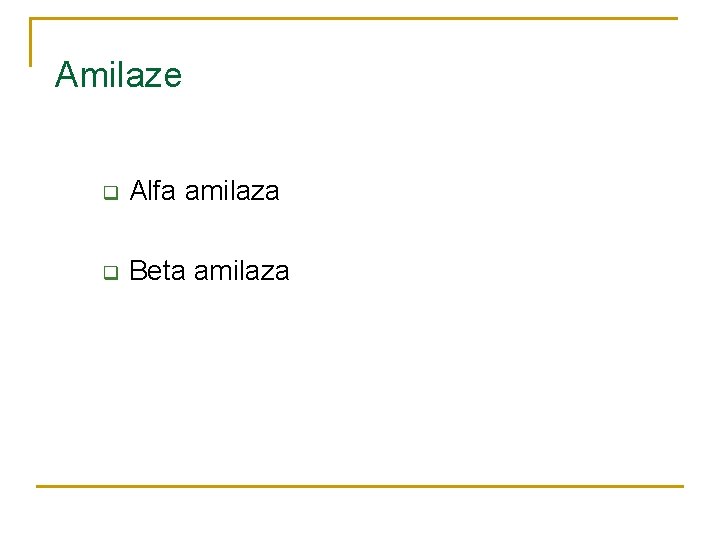Click the middle of the bottom gold line
The width and height of the screenshot is (720, 540).
(x=360, y=486)
